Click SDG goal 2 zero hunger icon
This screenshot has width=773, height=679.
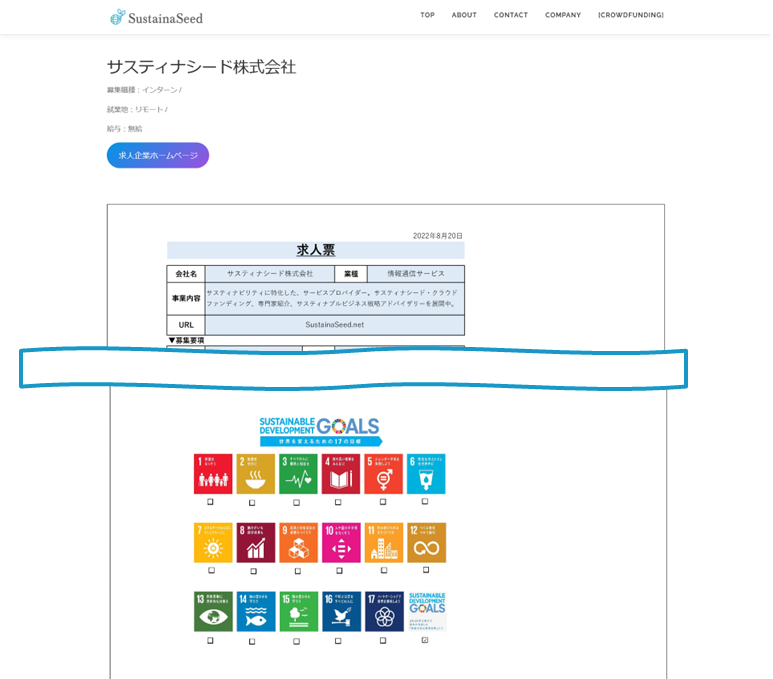coord(255,473)
